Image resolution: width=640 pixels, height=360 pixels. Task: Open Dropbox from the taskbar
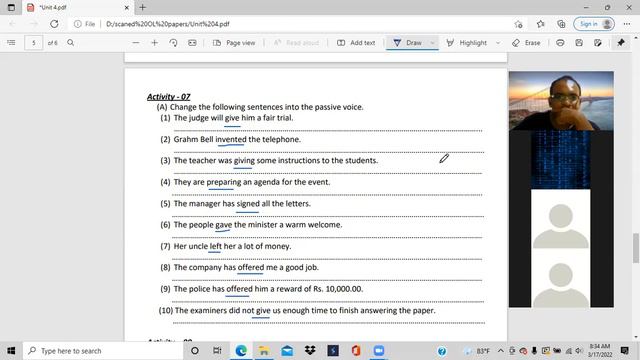(x=310, y=351)
